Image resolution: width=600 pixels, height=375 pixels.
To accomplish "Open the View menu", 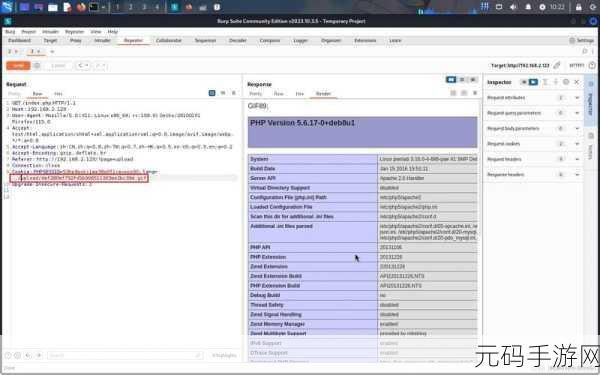I will coord(96,32).
